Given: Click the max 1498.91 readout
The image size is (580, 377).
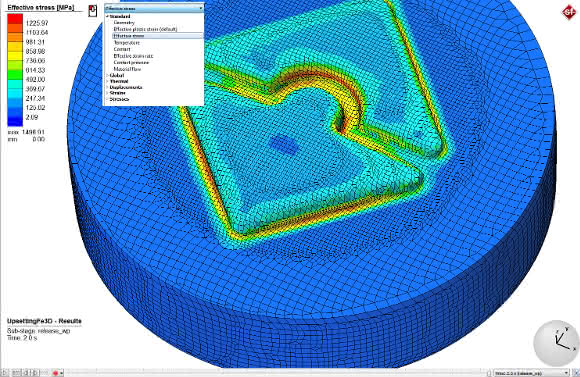Looking at the screenshot, I should pos(26,132).
